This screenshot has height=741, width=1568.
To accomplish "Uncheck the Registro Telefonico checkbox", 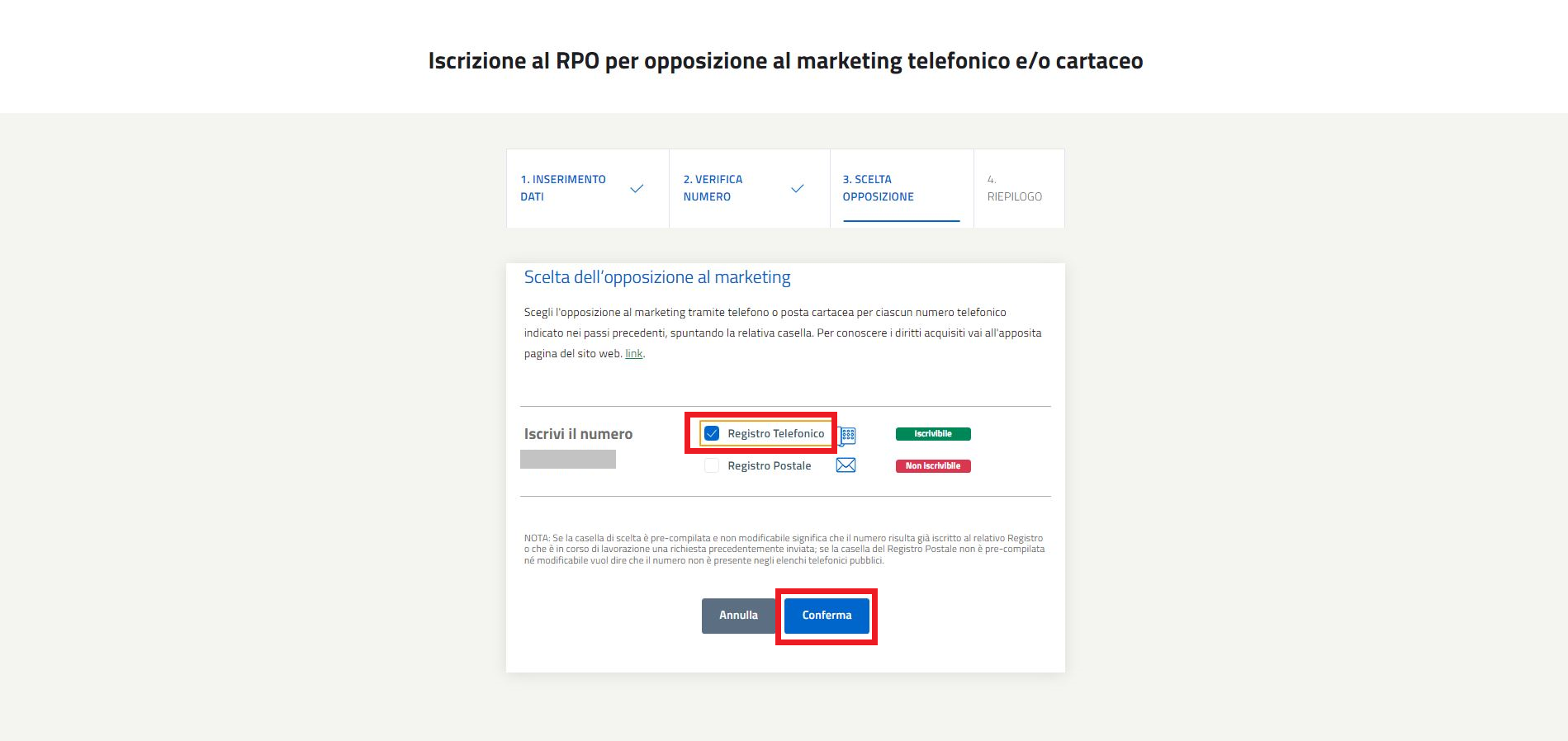I will click(712, 433).
